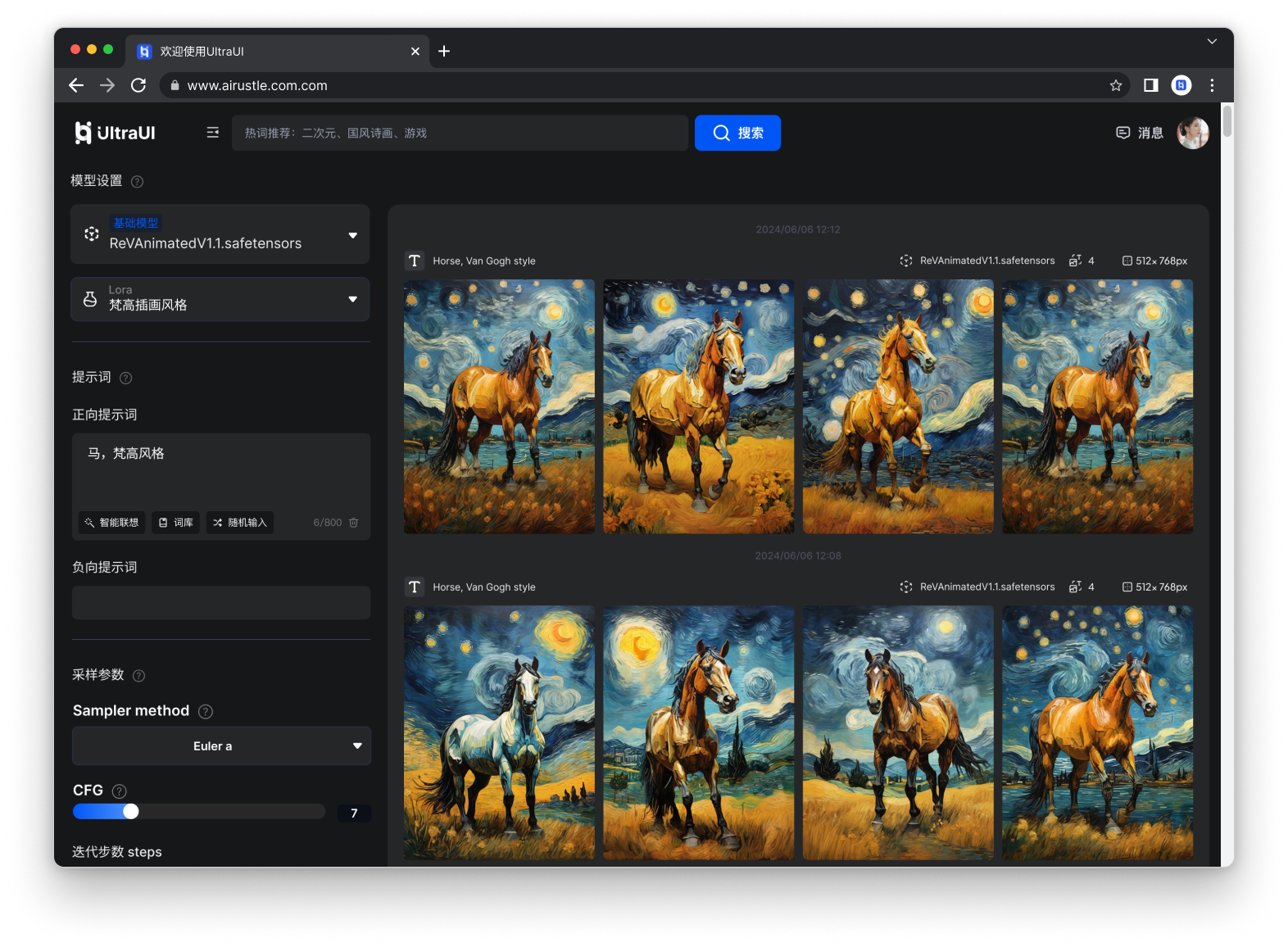This screenshot has height=947, width=1288.
Task: Open fourth horse thumbnail in 12:08 batch
Action: pos(1098,732)
